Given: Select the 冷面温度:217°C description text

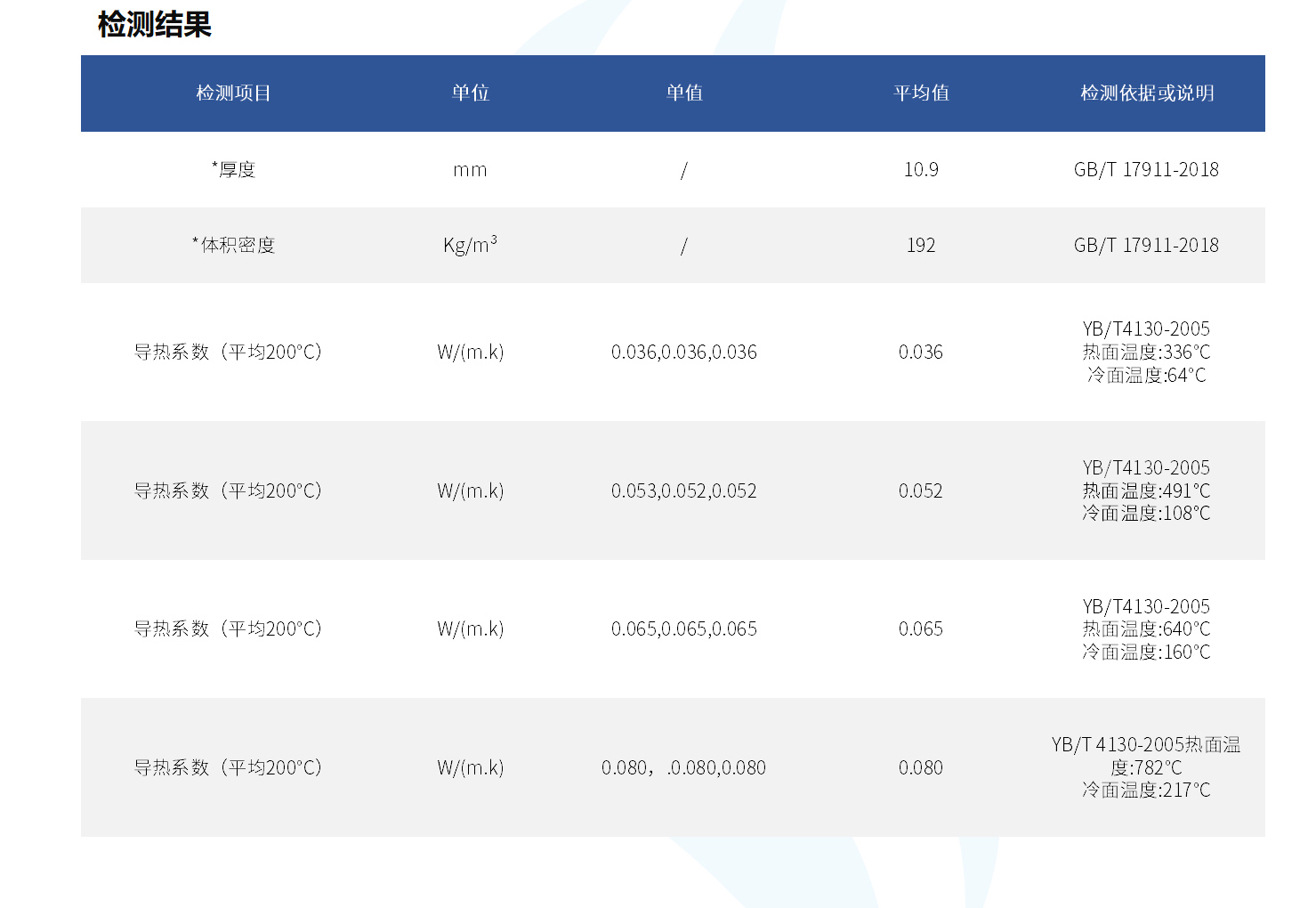Looking at the screenshot, I should point(1146,790).
